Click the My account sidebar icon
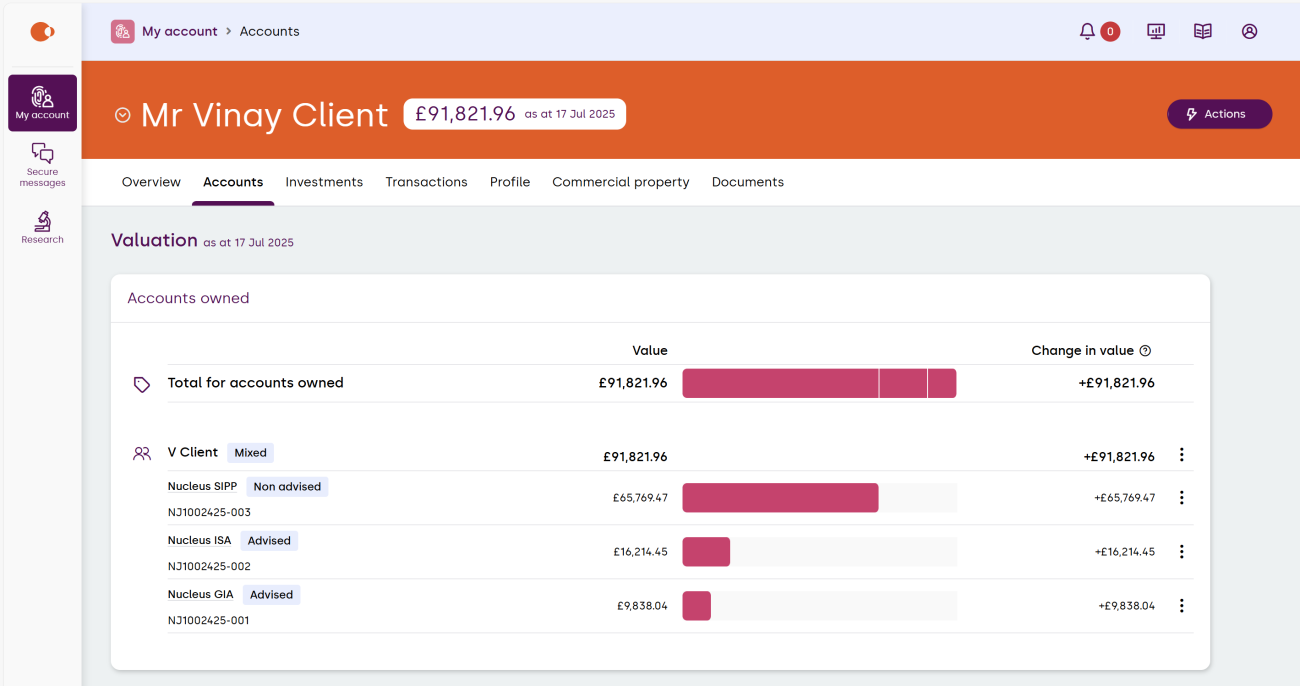Viewport: 1300px width, 686px height. pos(42,103)
